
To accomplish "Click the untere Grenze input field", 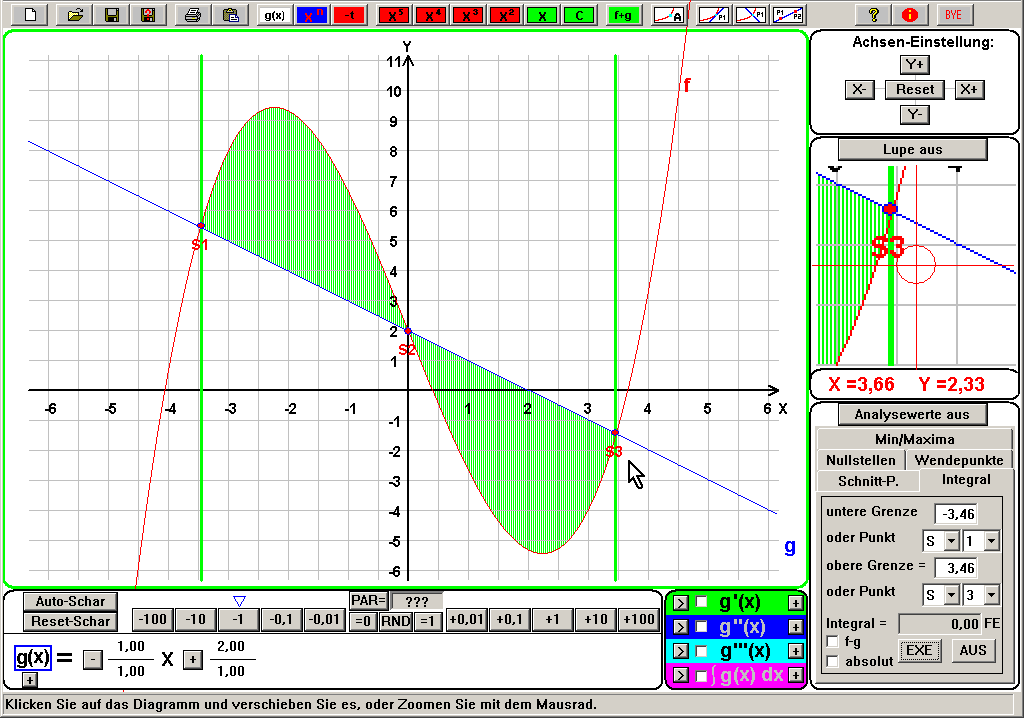I will coord(955,514).
